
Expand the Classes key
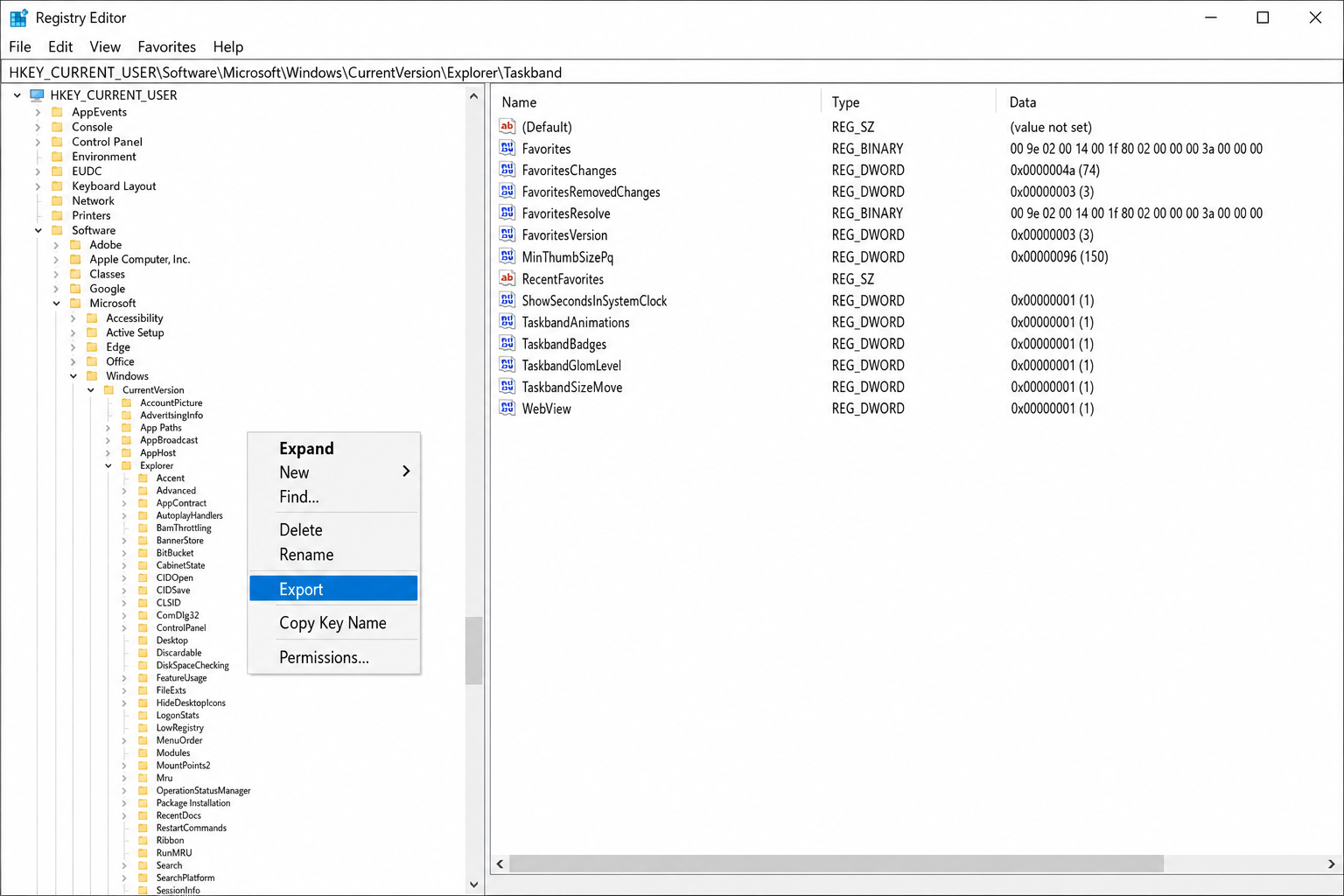56,274
